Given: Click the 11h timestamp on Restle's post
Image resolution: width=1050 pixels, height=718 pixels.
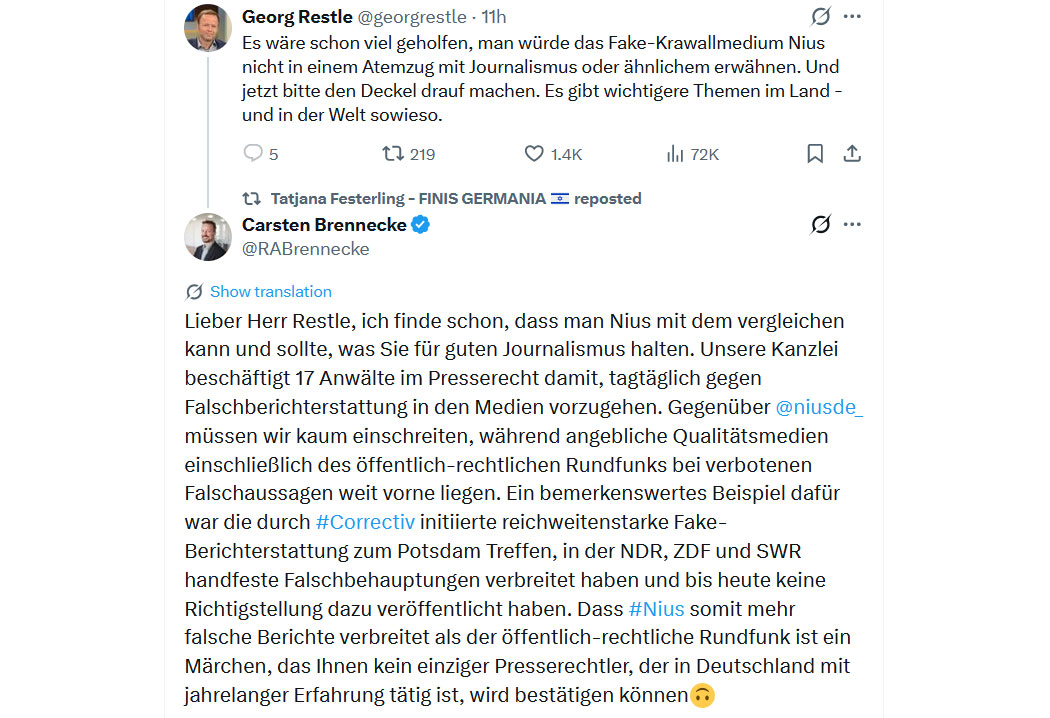Looking at the screenshot, I should tap(494, 17).
